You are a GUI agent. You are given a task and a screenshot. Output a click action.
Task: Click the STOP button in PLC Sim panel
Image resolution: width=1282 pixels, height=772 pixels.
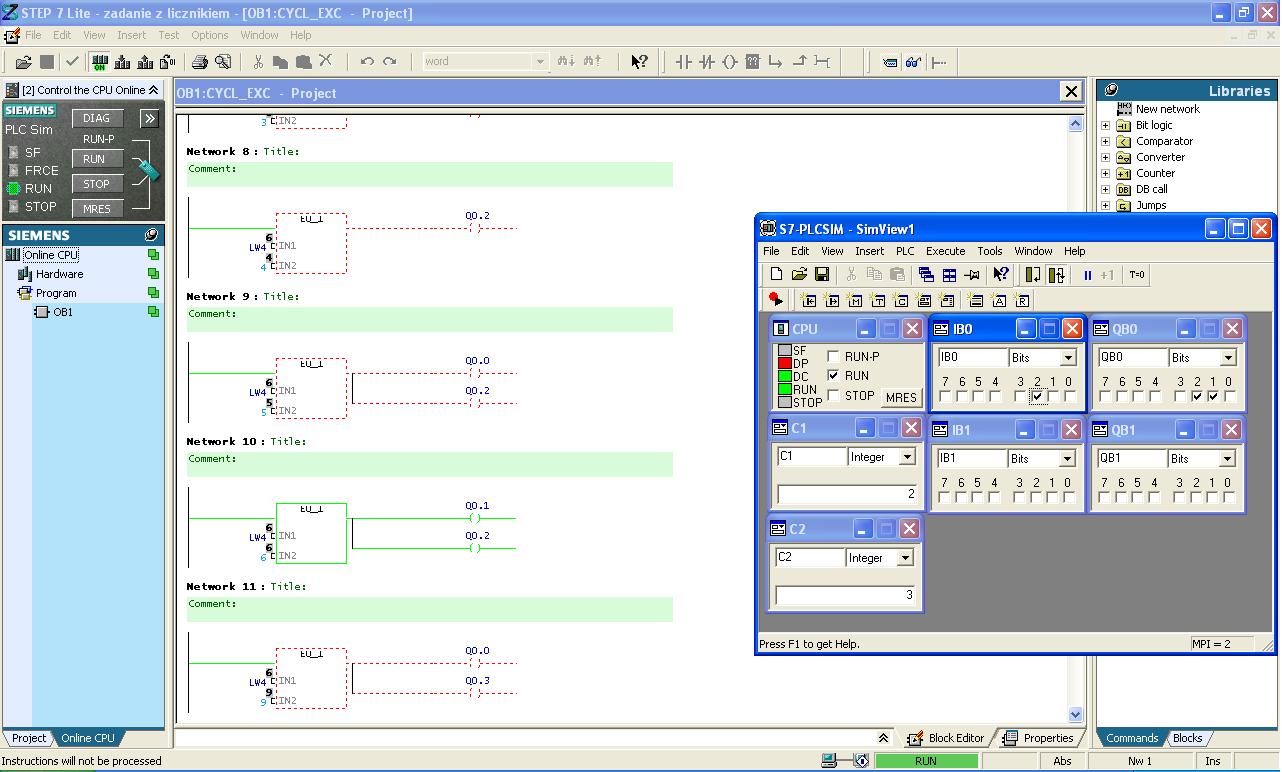point(97,184)
